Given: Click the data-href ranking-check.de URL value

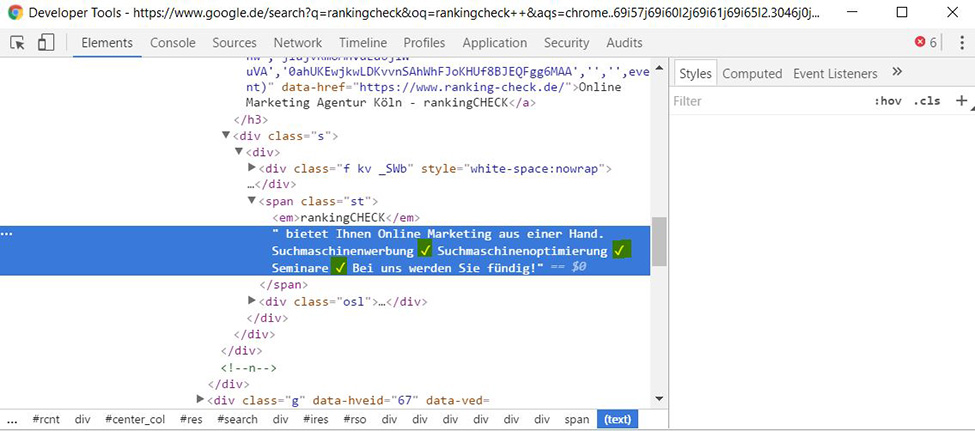Looking at the screenshot, I should pyautogui.click(x=460, y=87).
